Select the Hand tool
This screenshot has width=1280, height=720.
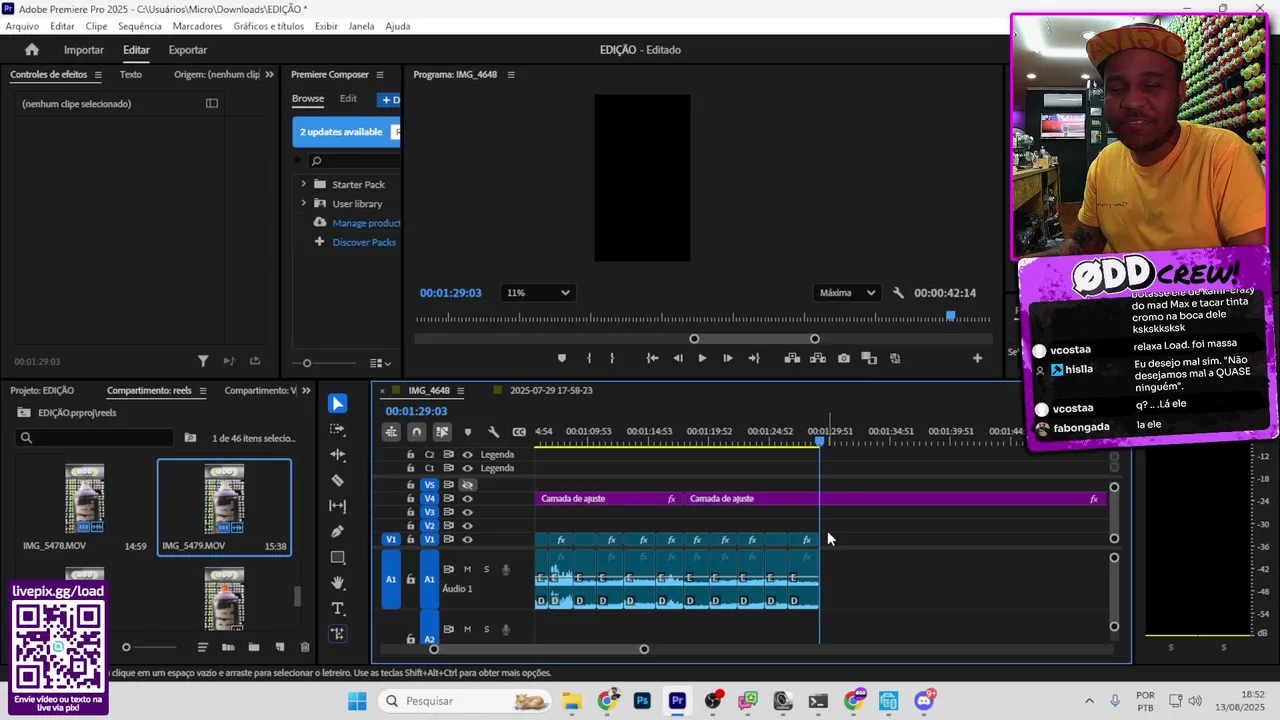[337, 583]
